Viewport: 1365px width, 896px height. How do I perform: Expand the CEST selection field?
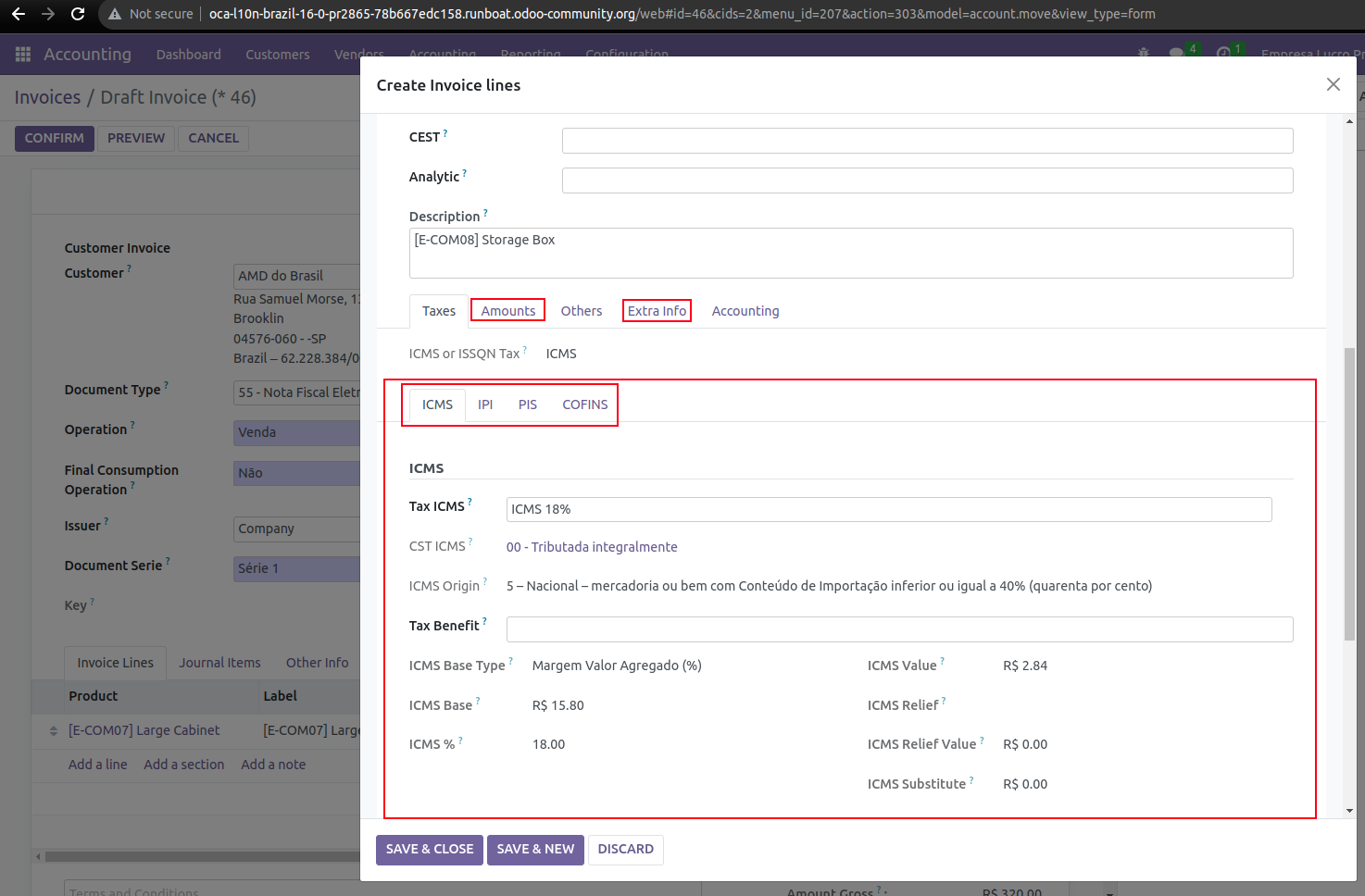926,141
